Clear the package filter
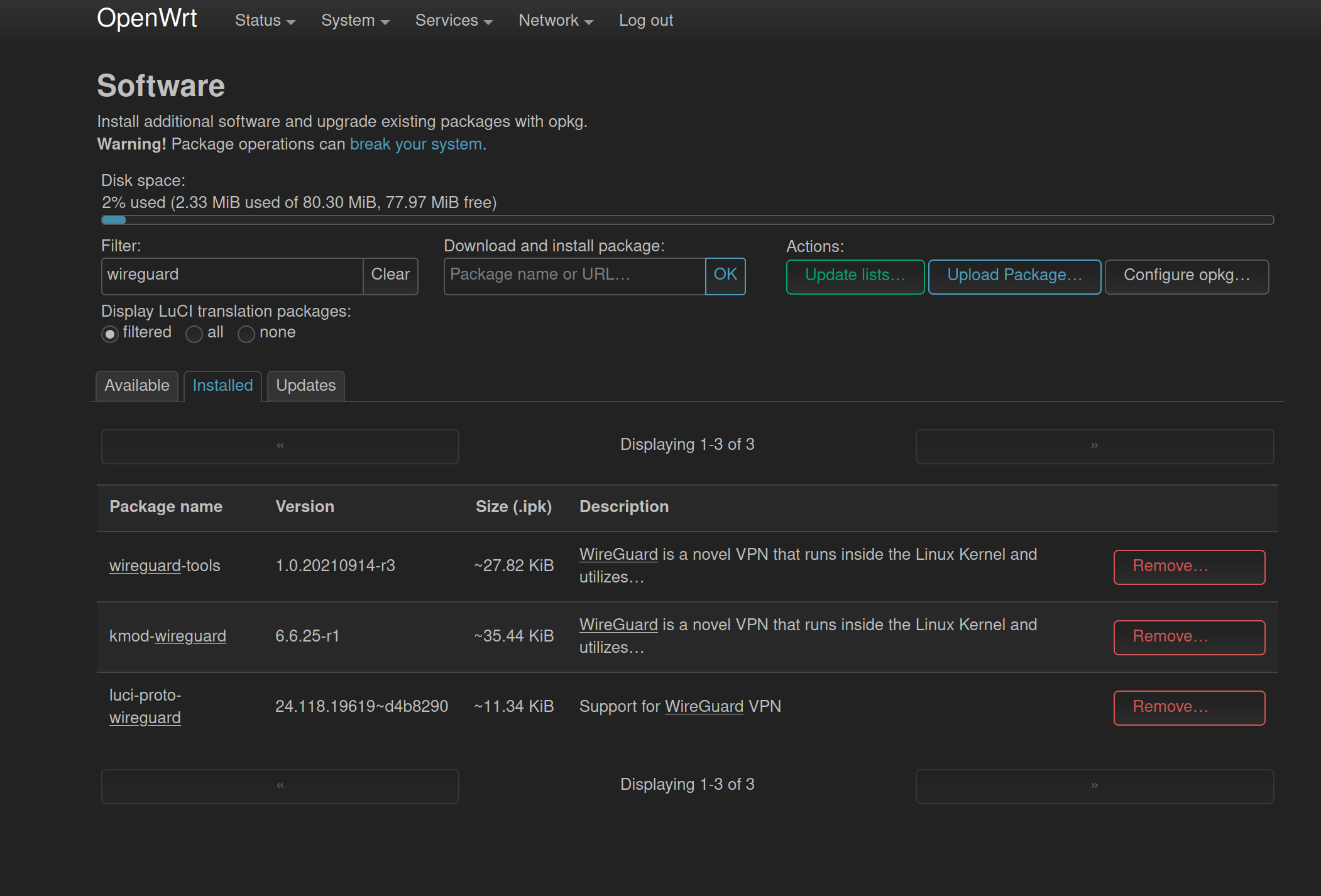The image size is (1321, 896). pos(390,276)
